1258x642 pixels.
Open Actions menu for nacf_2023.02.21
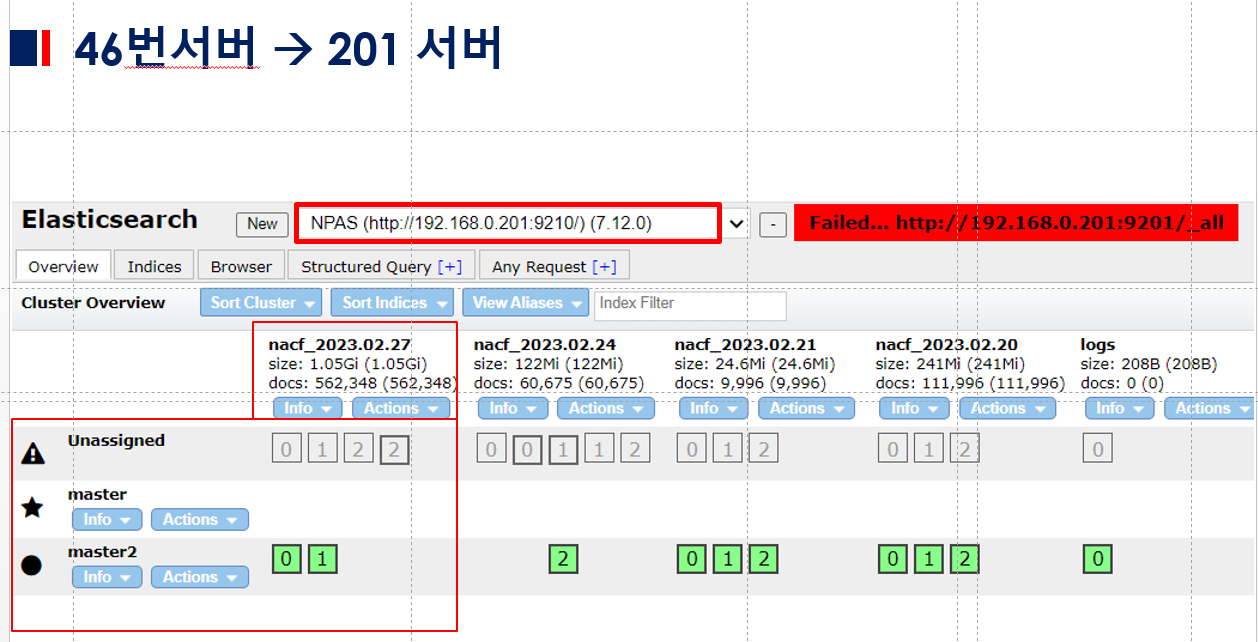click(x=806, y=408)
